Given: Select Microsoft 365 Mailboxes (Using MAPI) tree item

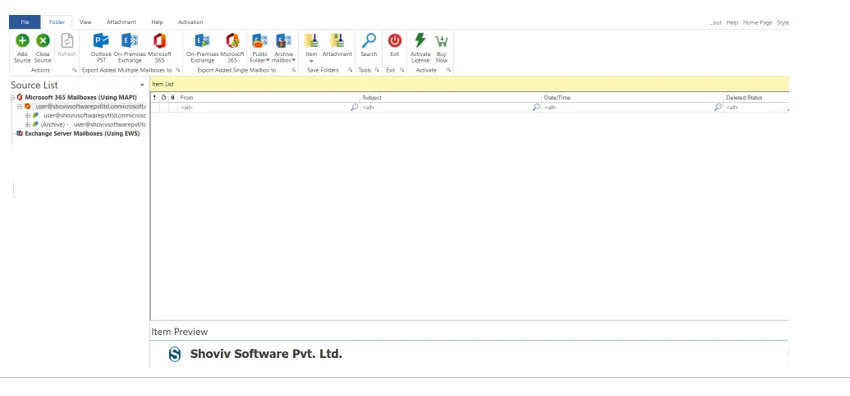Looking at the screenshot, I should 81,98.
